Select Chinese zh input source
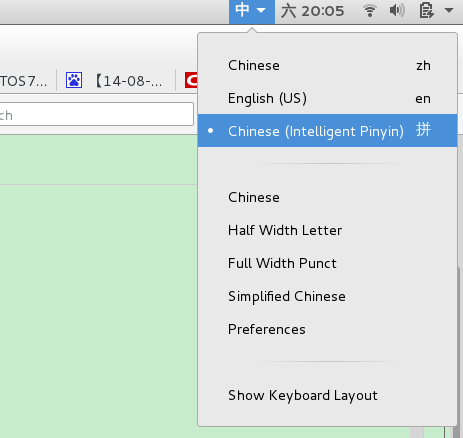This screenshot has width=463, height=438. coord(327,65)
